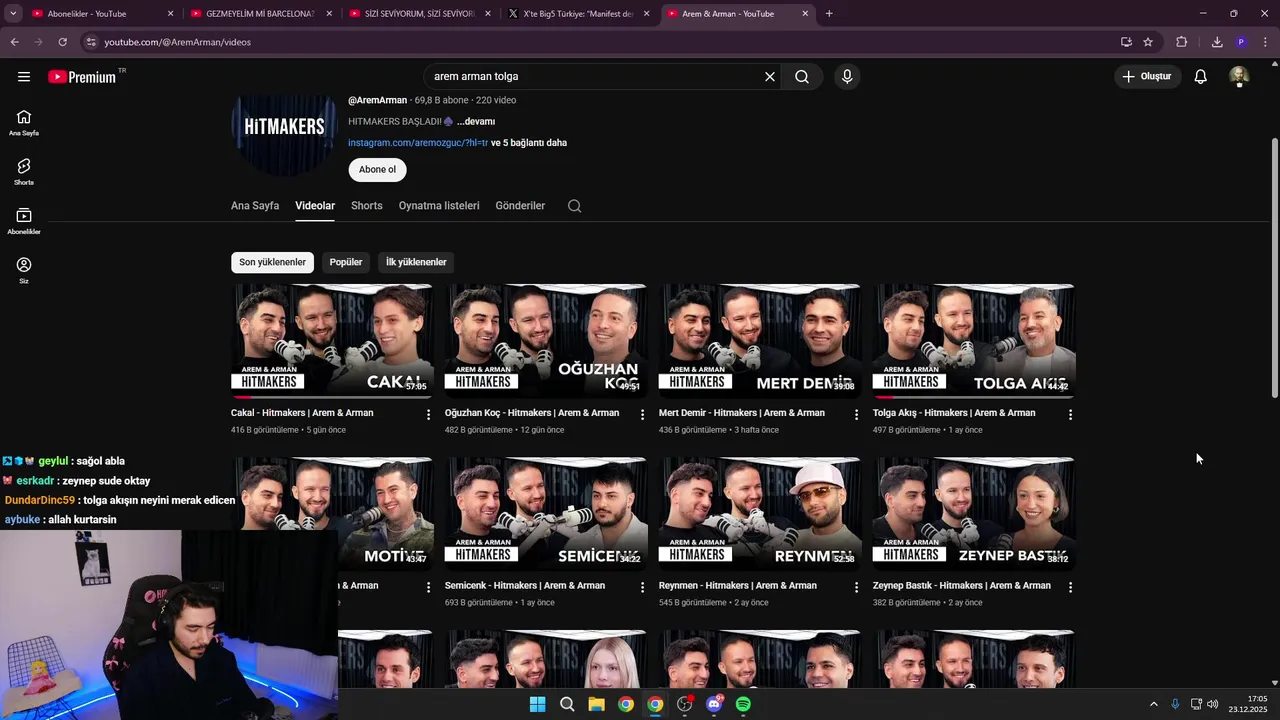Open the Siz section in the sidebar

pyautogui.click(x=24, y=270)
